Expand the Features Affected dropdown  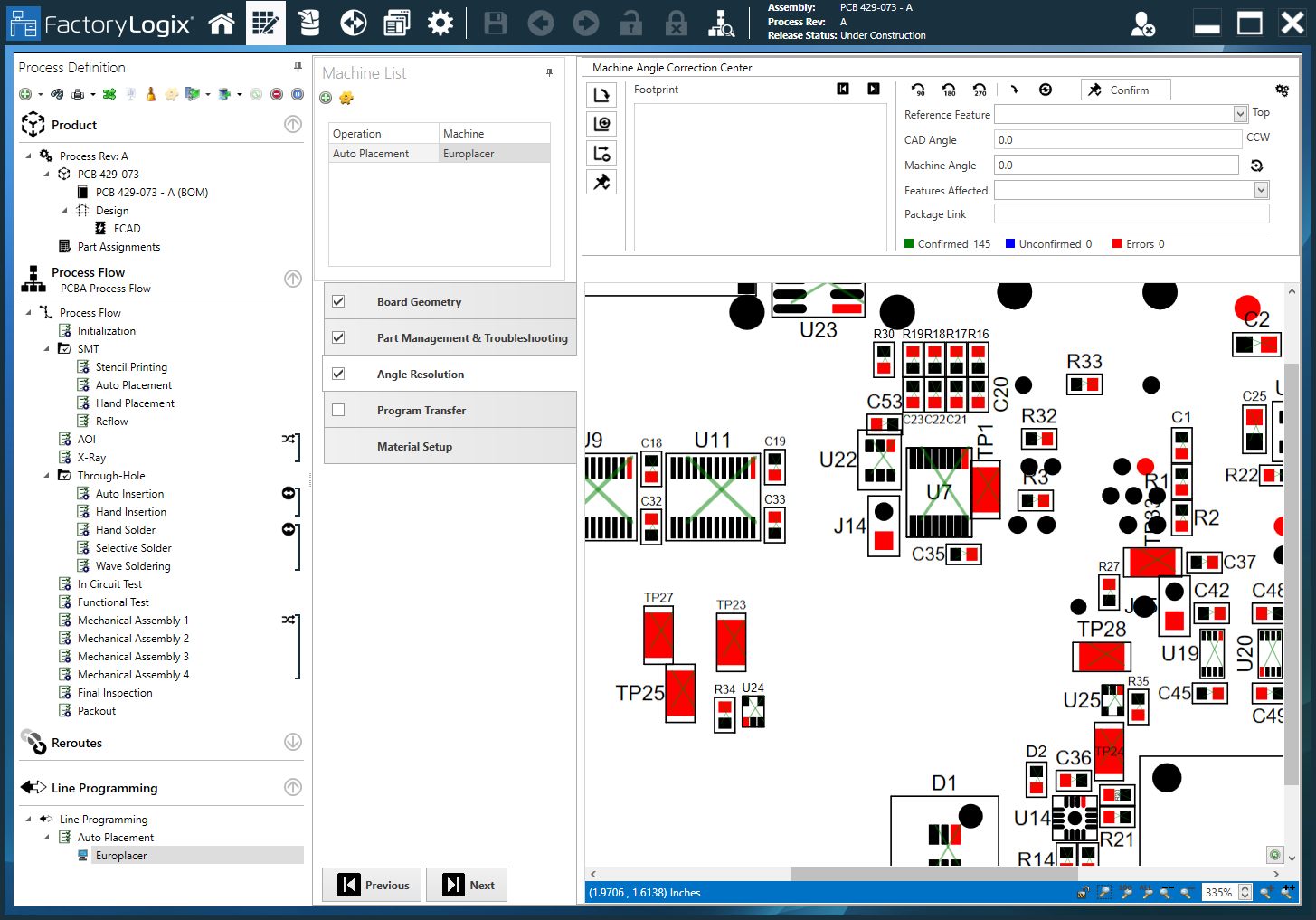point(1261,190)
